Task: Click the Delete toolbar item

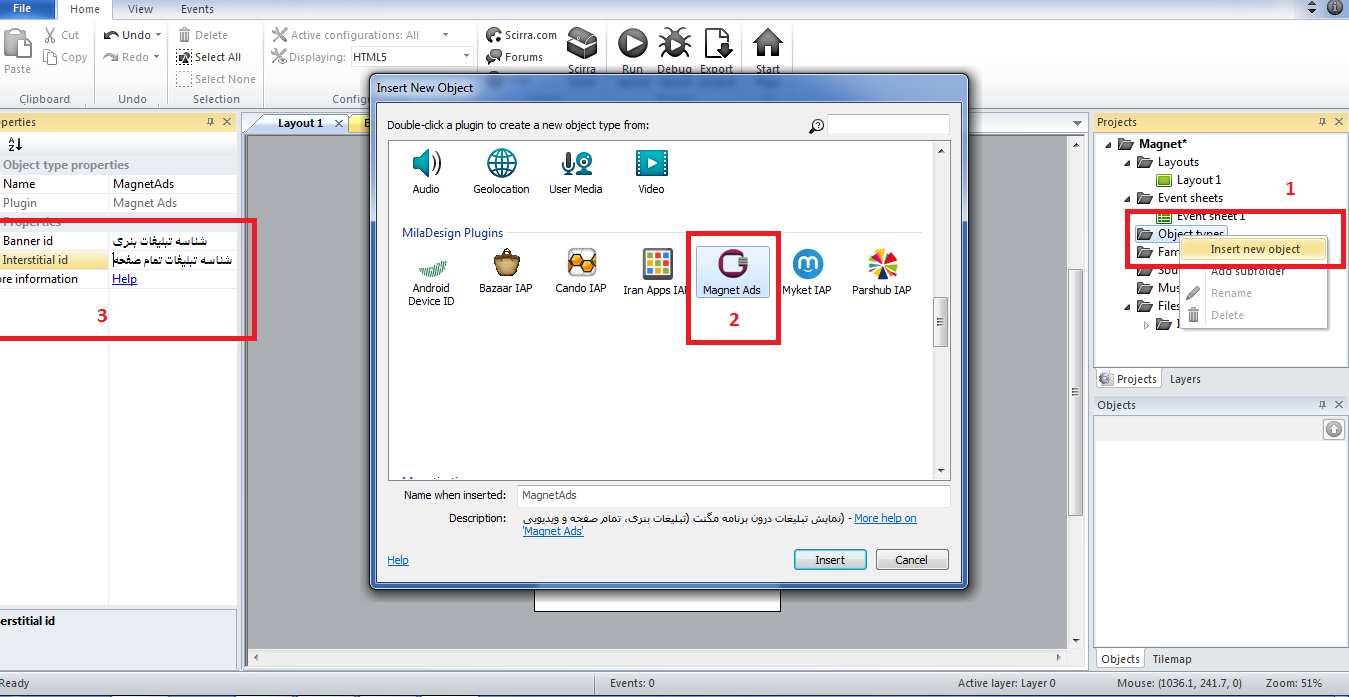Action: [203, 35]
